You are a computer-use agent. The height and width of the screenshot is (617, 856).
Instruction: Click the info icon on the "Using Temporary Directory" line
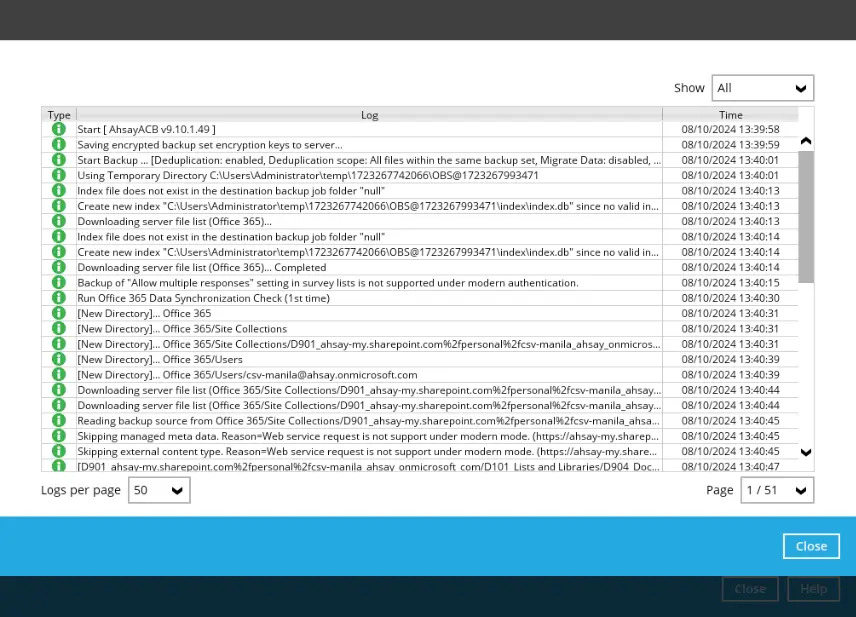(58, 175)
